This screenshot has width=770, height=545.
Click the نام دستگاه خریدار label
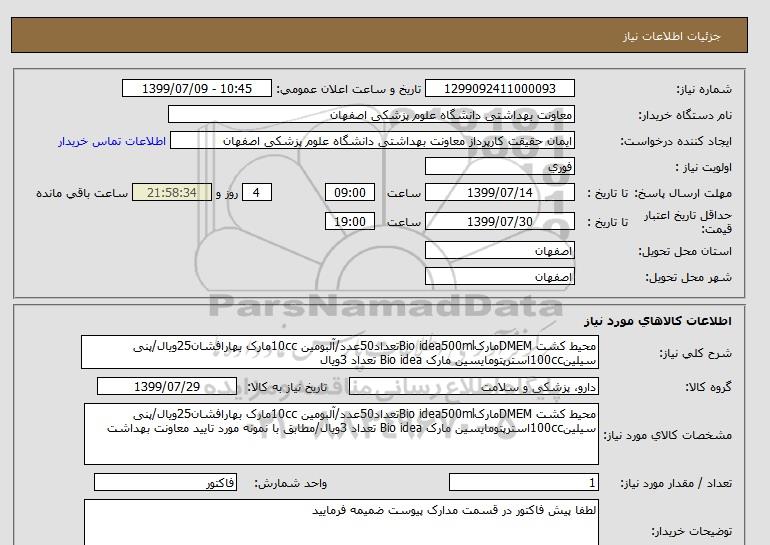tap(685, 115)
